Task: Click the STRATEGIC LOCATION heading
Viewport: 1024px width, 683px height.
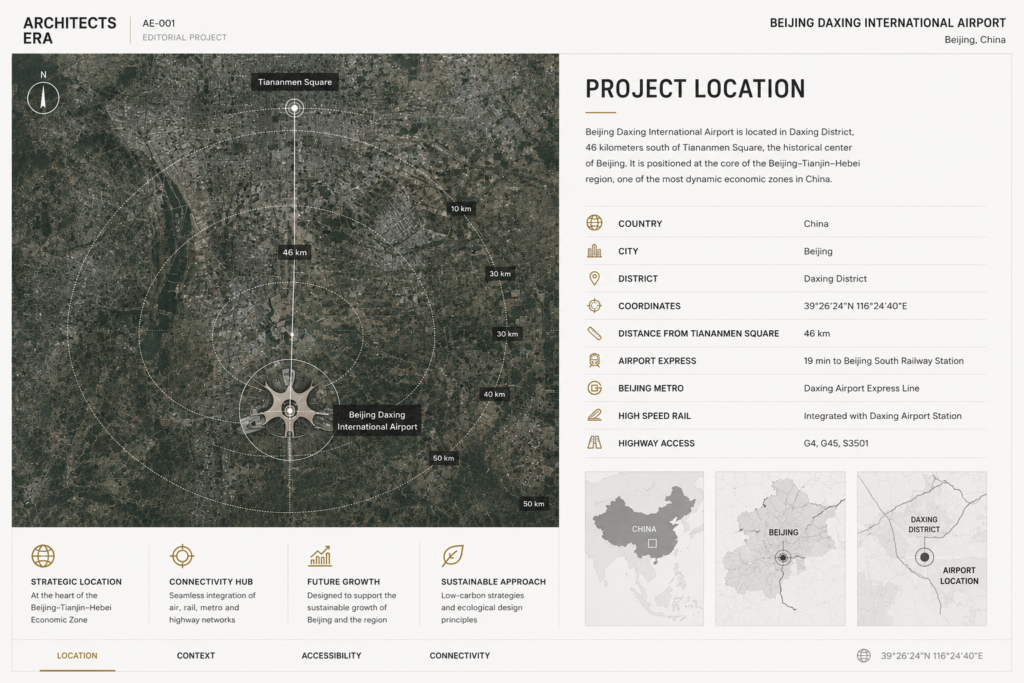Action: pyautogui.click(x=76, y=582)
